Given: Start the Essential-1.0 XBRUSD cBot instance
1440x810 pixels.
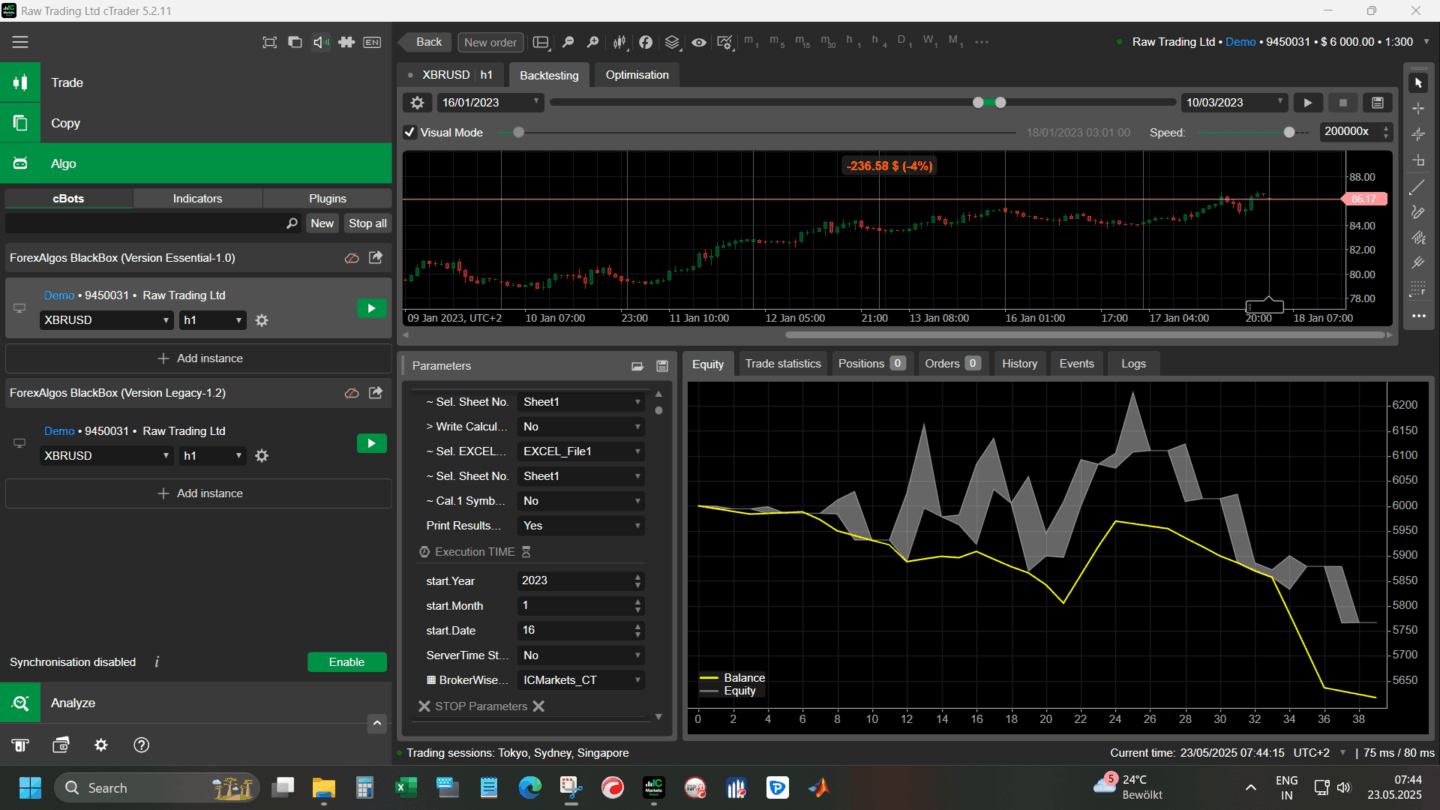Looking at the screenshot, I should click(371, 308).
